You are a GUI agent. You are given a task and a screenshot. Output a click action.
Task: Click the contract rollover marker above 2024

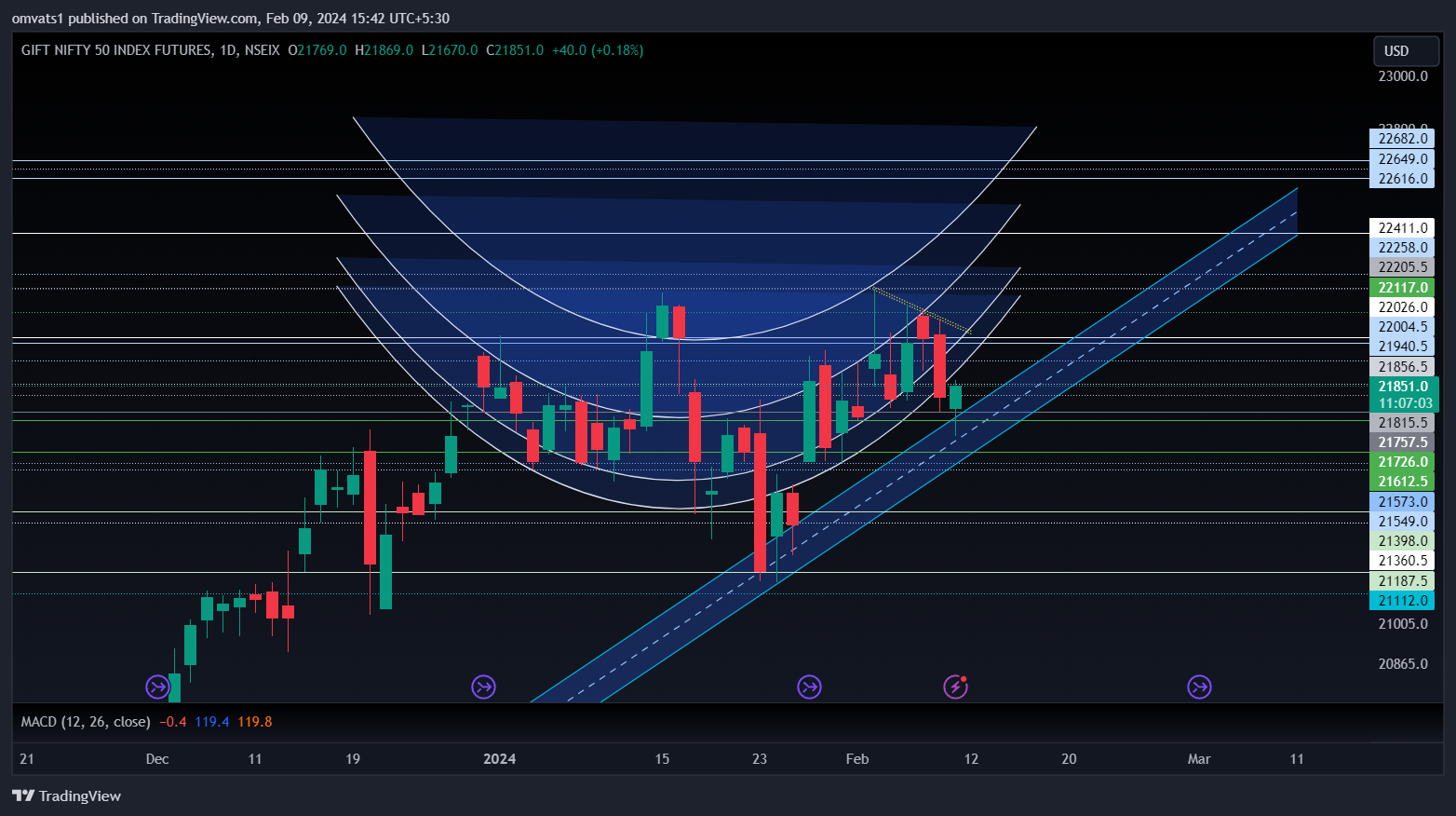(x=483, y=687)
